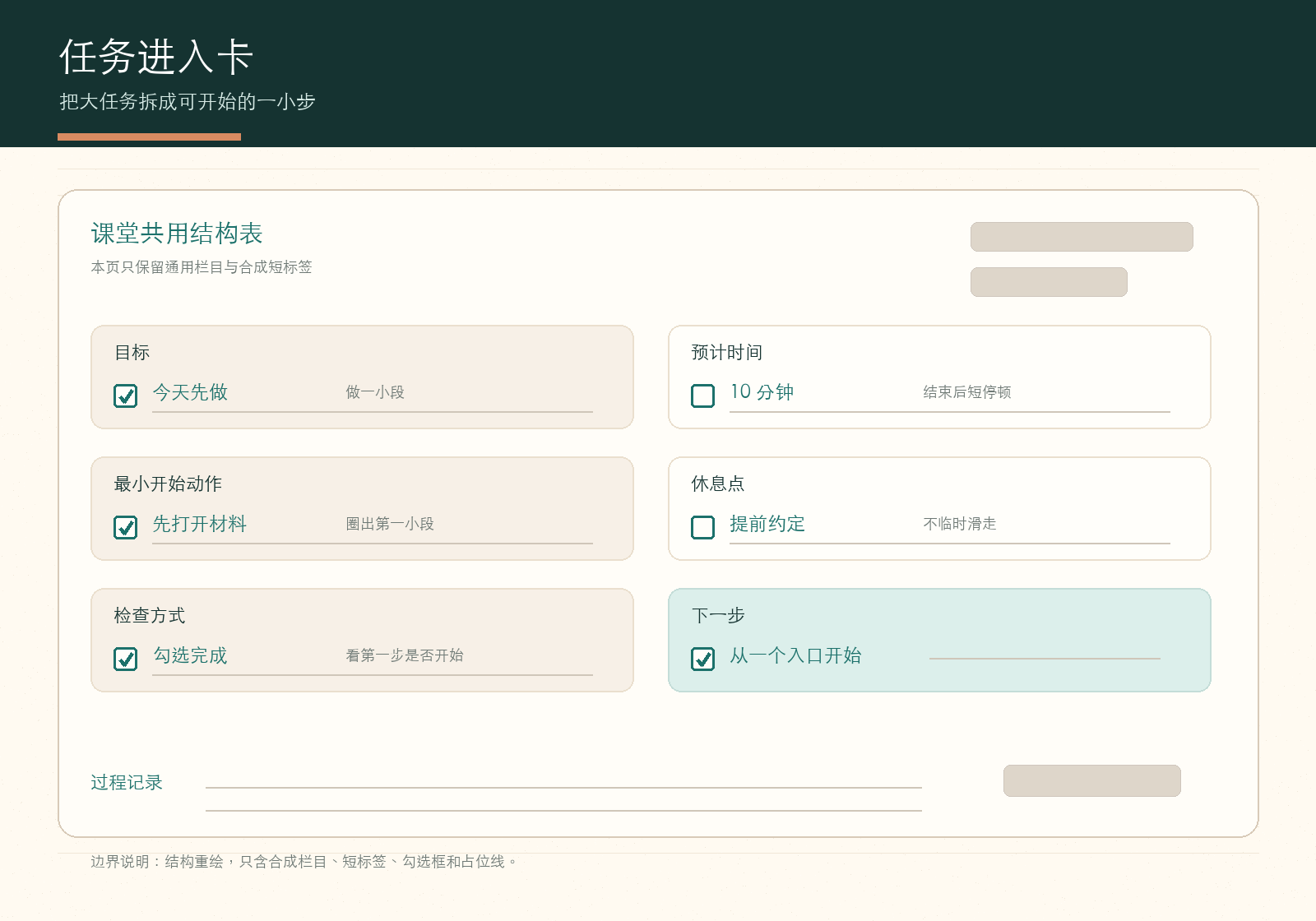The image size is (1316, 921).
Task: Click the 休息点 card heading
Action: 718,484
